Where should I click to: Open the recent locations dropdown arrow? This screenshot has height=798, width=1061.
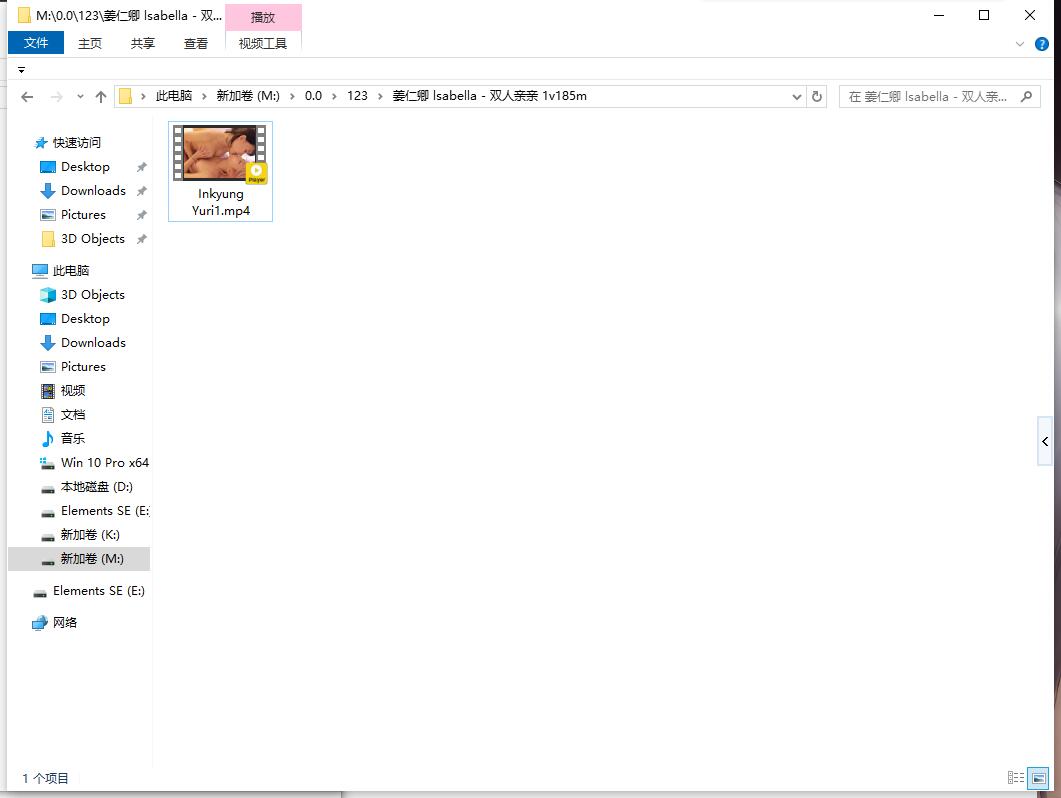pos(80,97)
